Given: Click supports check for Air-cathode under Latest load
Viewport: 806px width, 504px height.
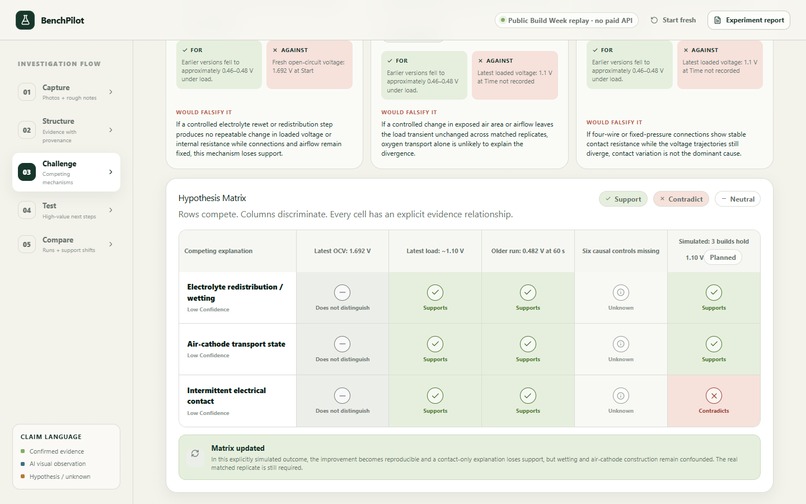Looking at the screenshot, I should tap(435, 344).
